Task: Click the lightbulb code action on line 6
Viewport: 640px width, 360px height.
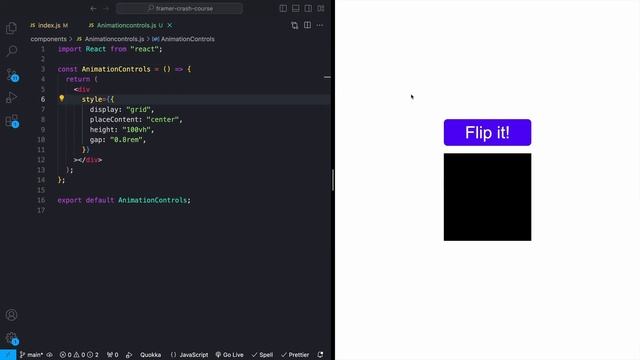Action: click(x=62, y=98)
